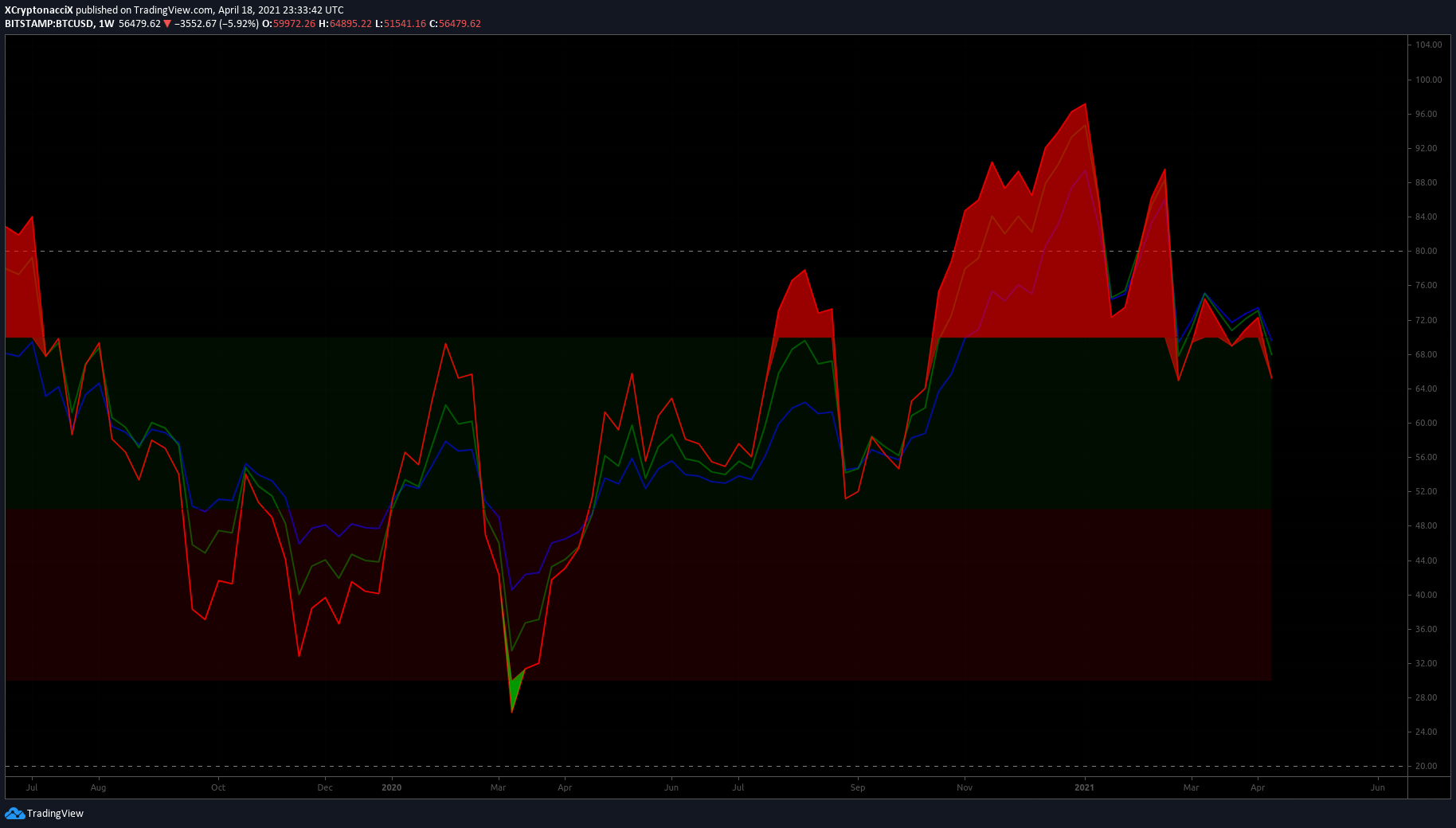Click the 80.00 price axis label
The height and width of the screenshot is (828, 1456).
[x=1426, y=251]
